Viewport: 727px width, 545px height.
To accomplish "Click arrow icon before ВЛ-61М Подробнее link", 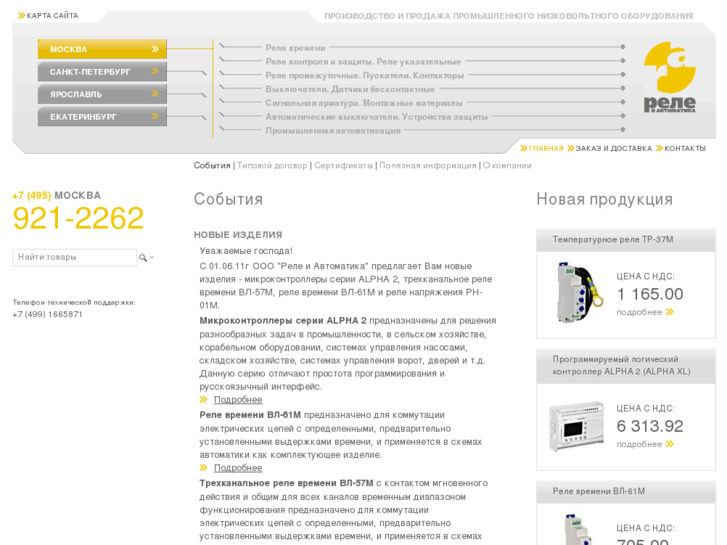I will point(203,468).
